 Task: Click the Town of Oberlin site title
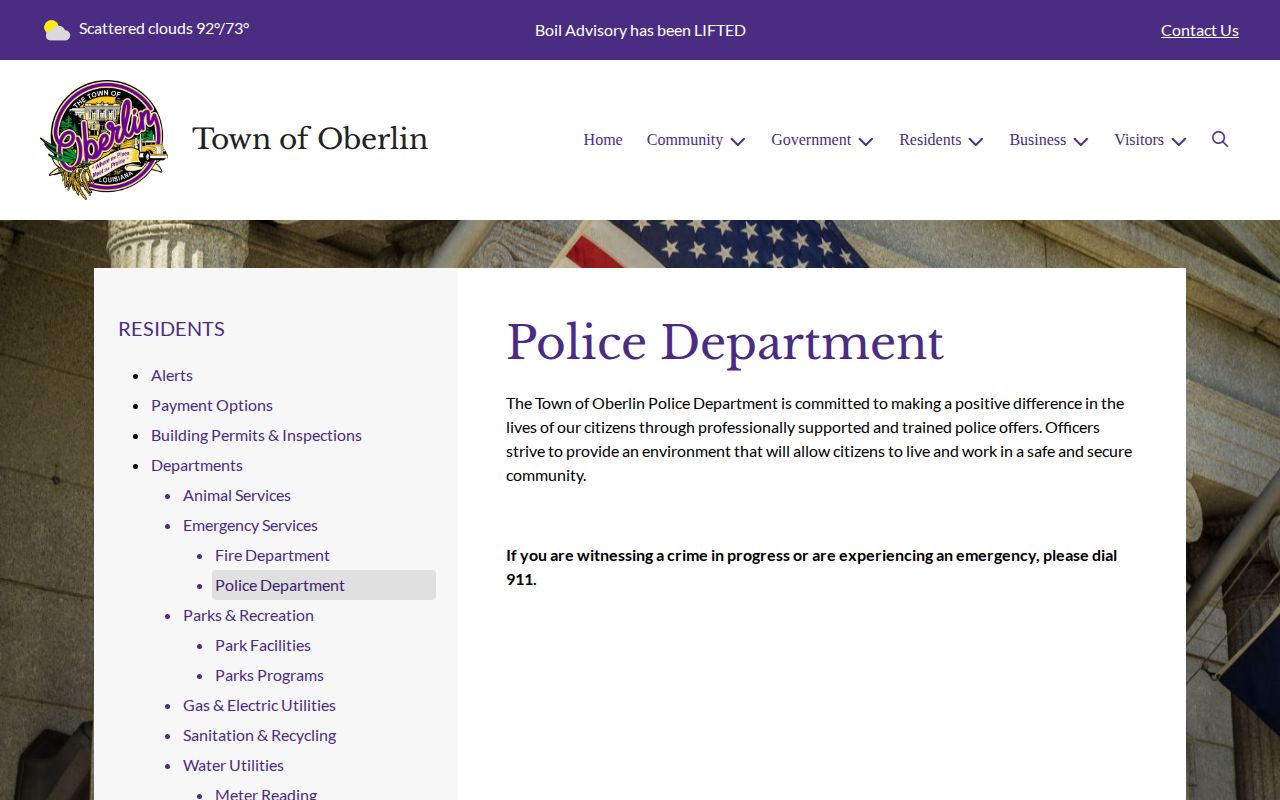pyautogui.click(x=310, y=139)
